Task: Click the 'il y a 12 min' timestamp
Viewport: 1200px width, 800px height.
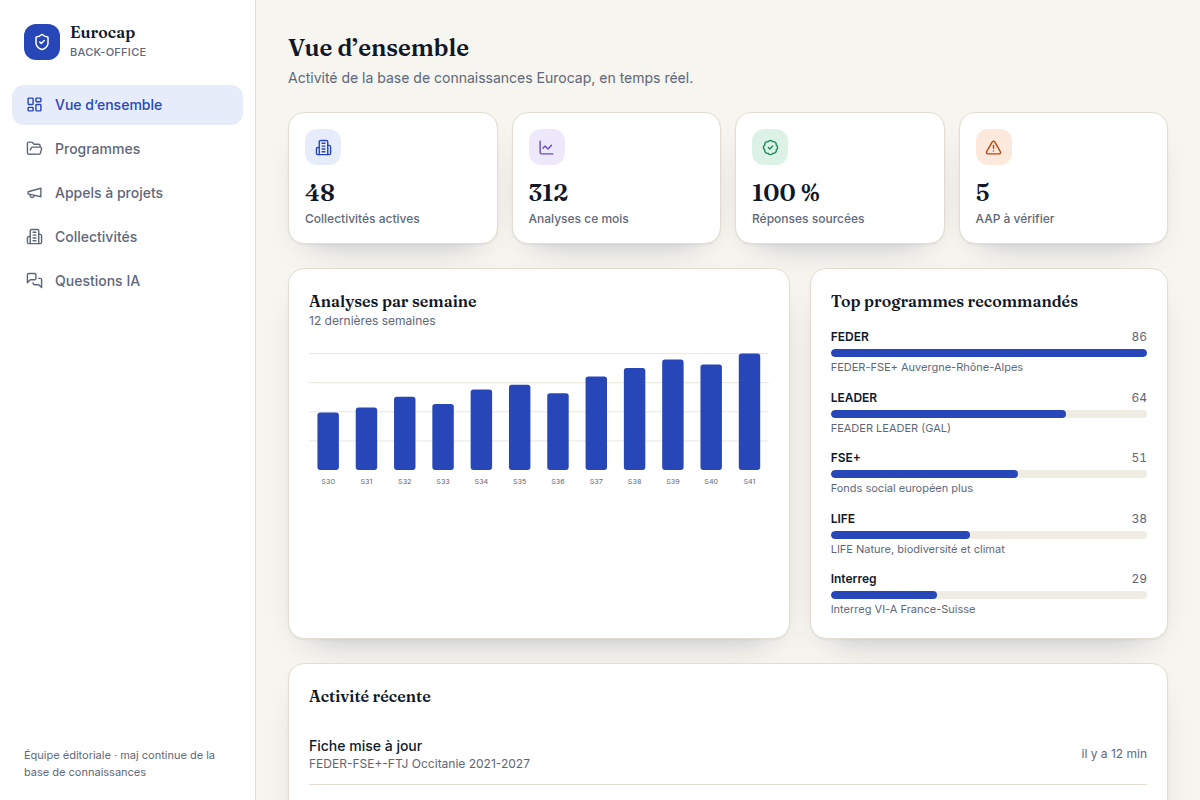Action: coord(1114,753)
